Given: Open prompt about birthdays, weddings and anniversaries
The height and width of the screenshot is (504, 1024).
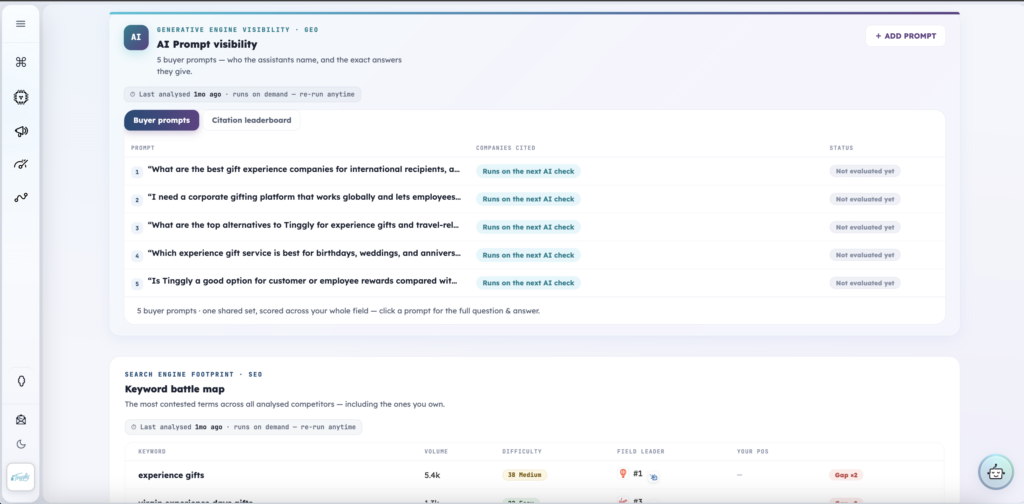Looking at the screenshot, I should (x=304, y=253).
